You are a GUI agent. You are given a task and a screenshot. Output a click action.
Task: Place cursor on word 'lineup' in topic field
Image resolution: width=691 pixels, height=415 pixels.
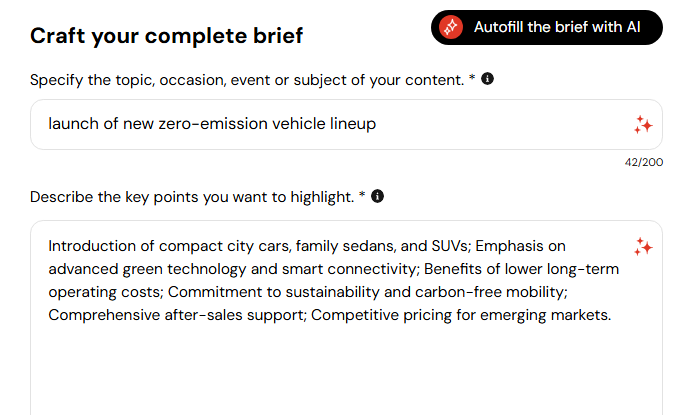[353, 124]
